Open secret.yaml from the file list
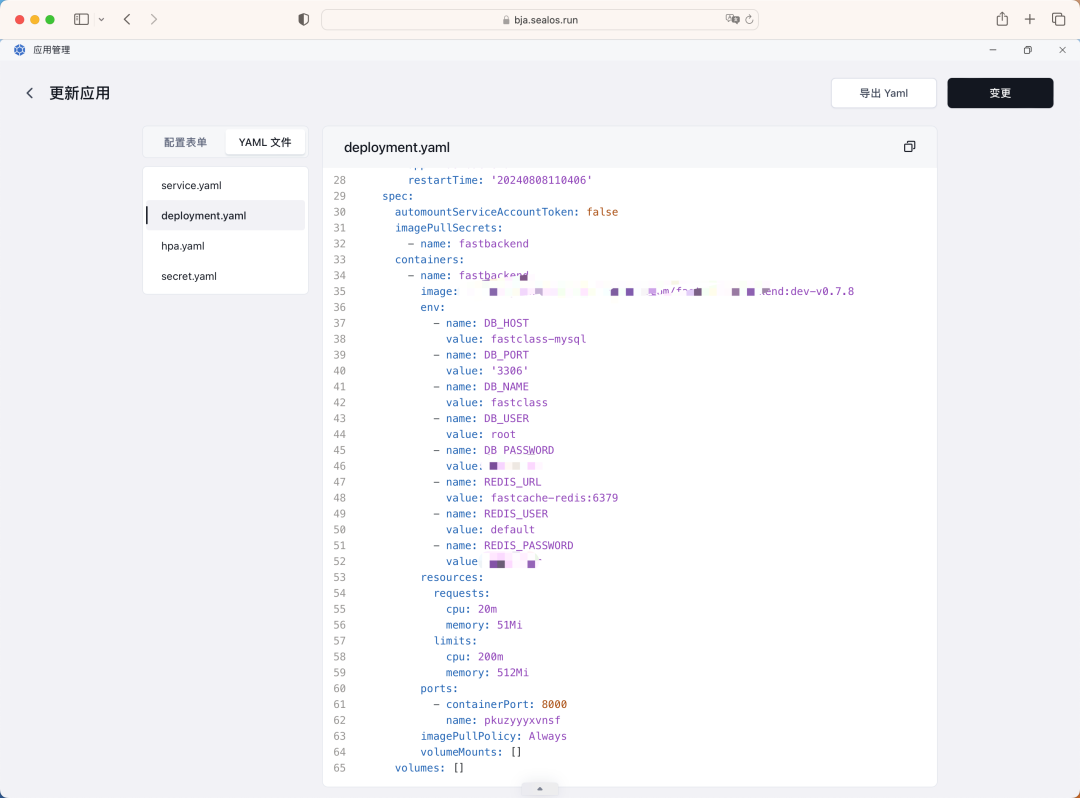 tap(189, 276)
